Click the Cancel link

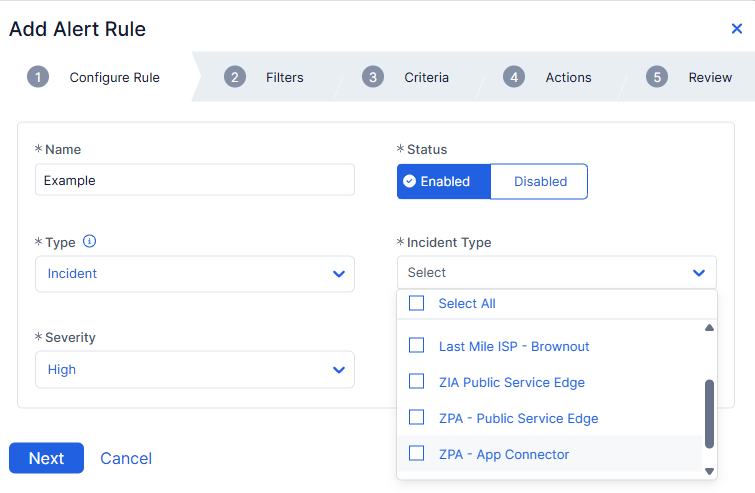tap(126, 458)
